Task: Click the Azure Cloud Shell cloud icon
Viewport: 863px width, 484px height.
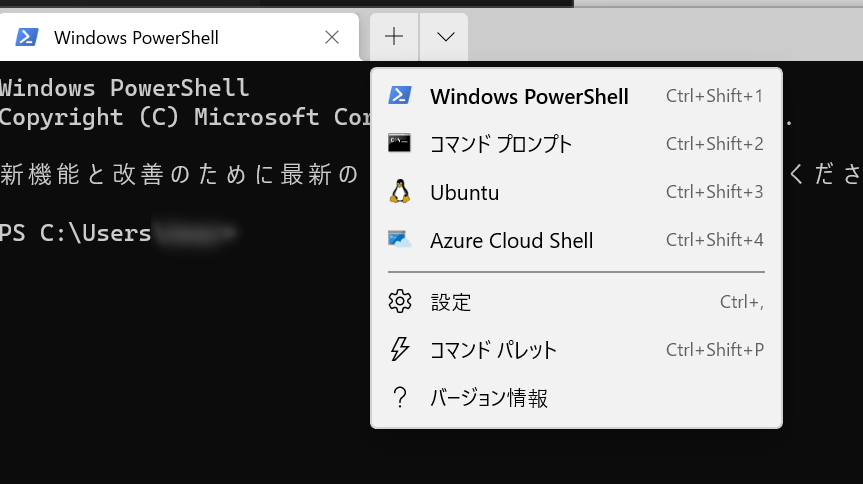Action: (400, 240)
